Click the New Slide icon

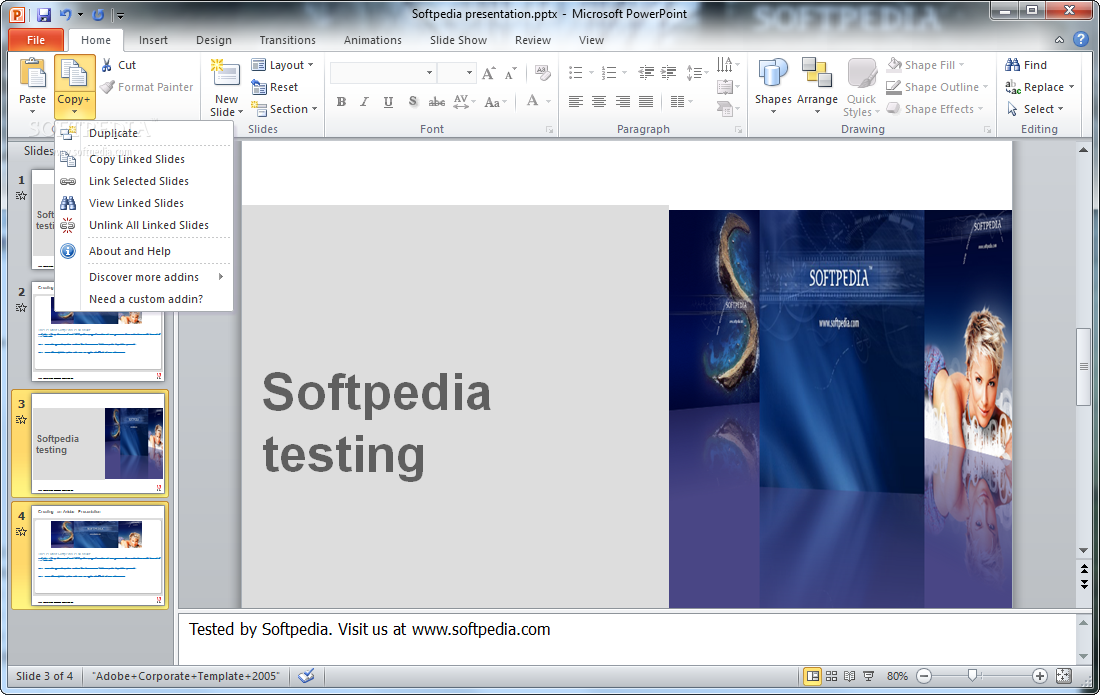pyautogui.click(x=226, y=74)
